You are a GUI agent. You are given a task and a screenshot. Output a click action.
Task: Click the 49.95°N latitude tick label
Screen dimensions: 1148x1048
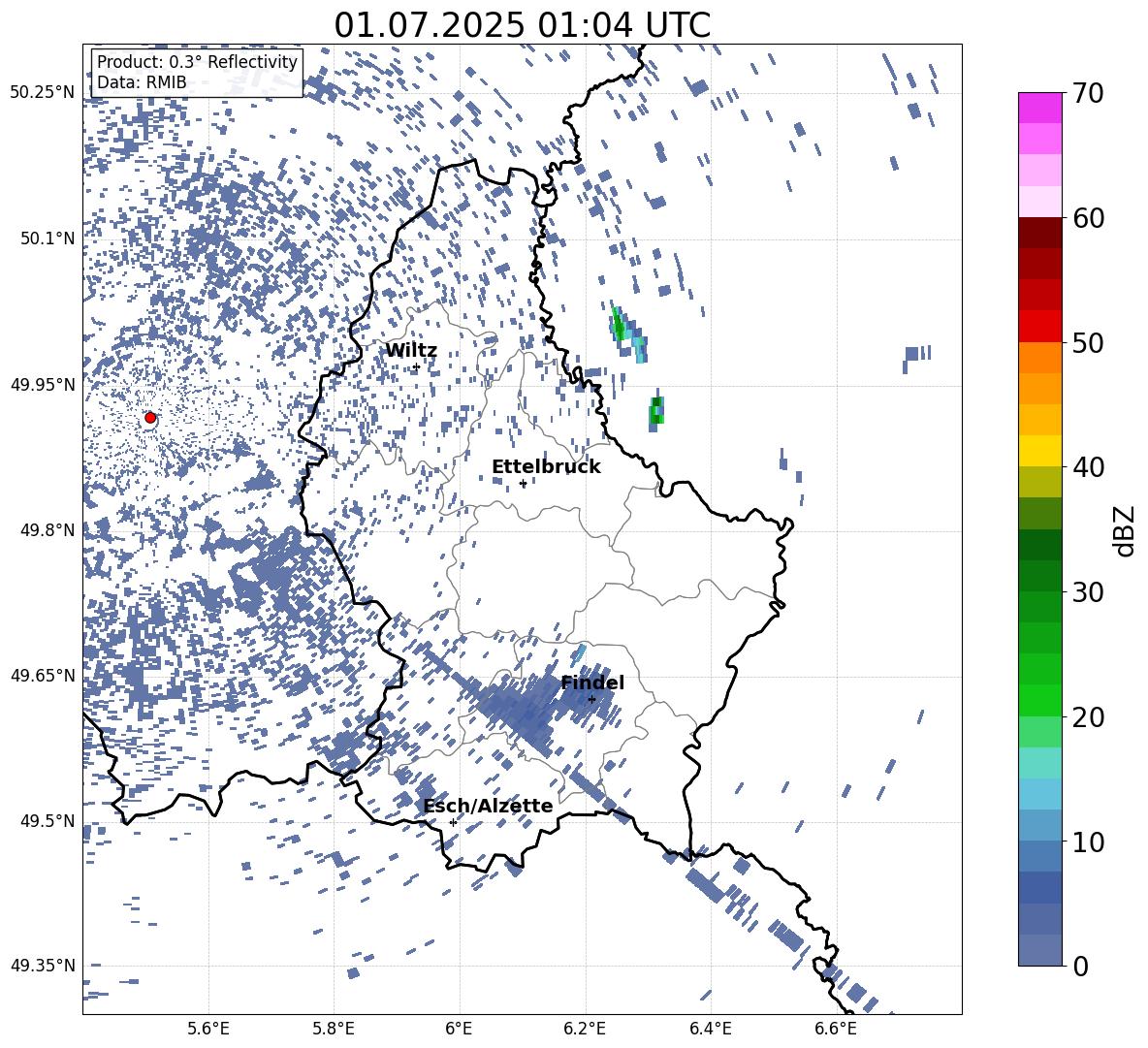click(43, 384)
